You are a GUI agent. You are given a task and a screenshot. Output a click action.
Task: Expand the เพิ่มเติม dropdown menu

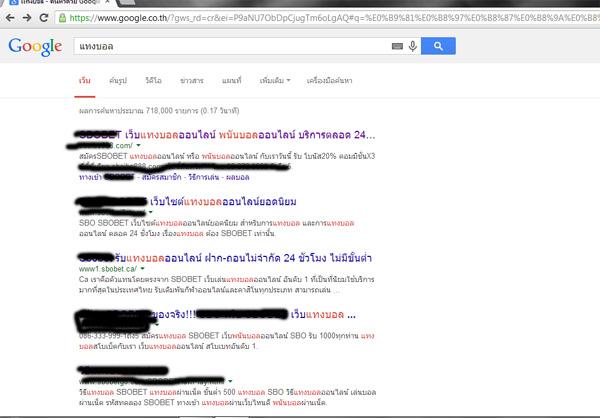point(275,79)
